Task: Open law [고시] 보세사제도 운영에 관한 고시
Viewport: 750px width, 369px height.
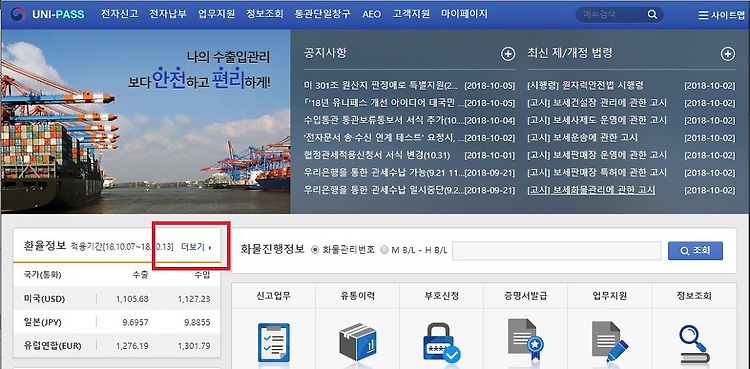Action: (597, 120)
